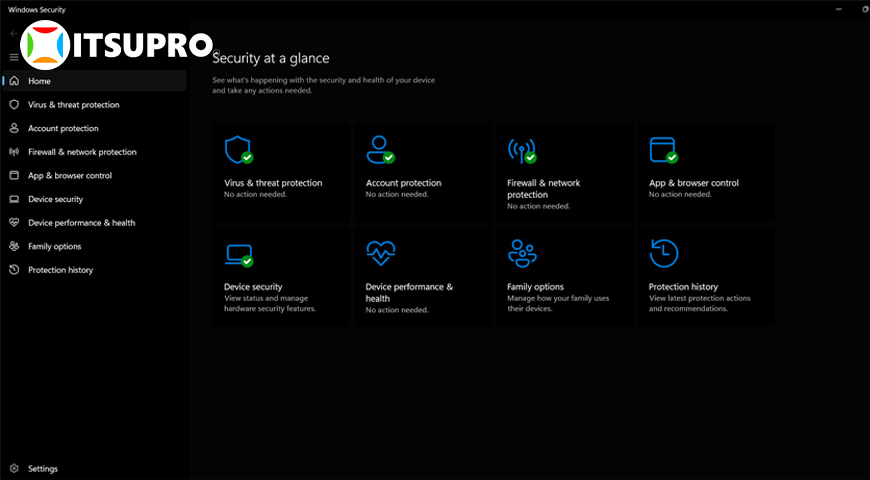Open the Account protection card title
Screen dimensions: 870x480
click(x=403, y=183)
